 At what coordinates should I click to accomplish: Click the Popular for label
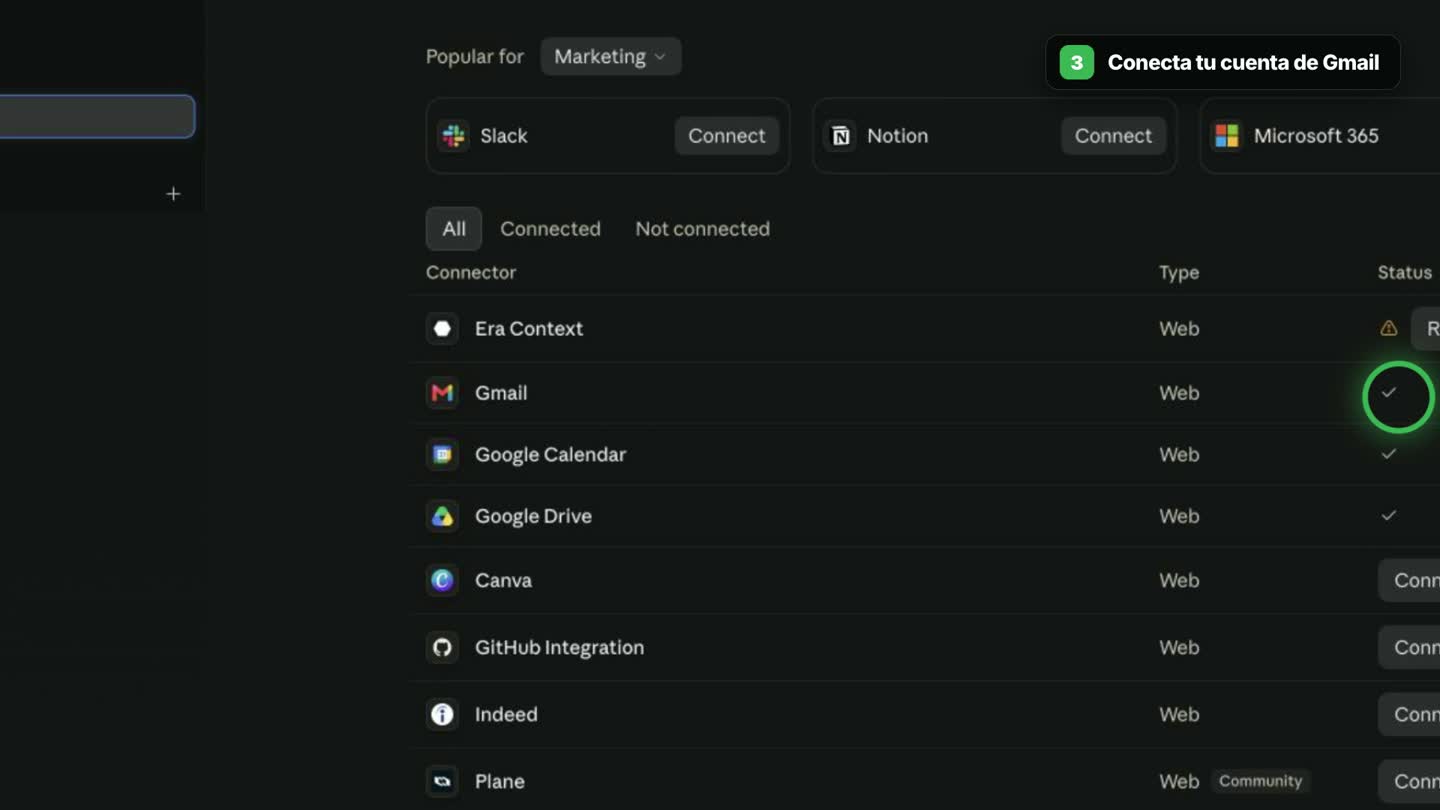(475, 57)
